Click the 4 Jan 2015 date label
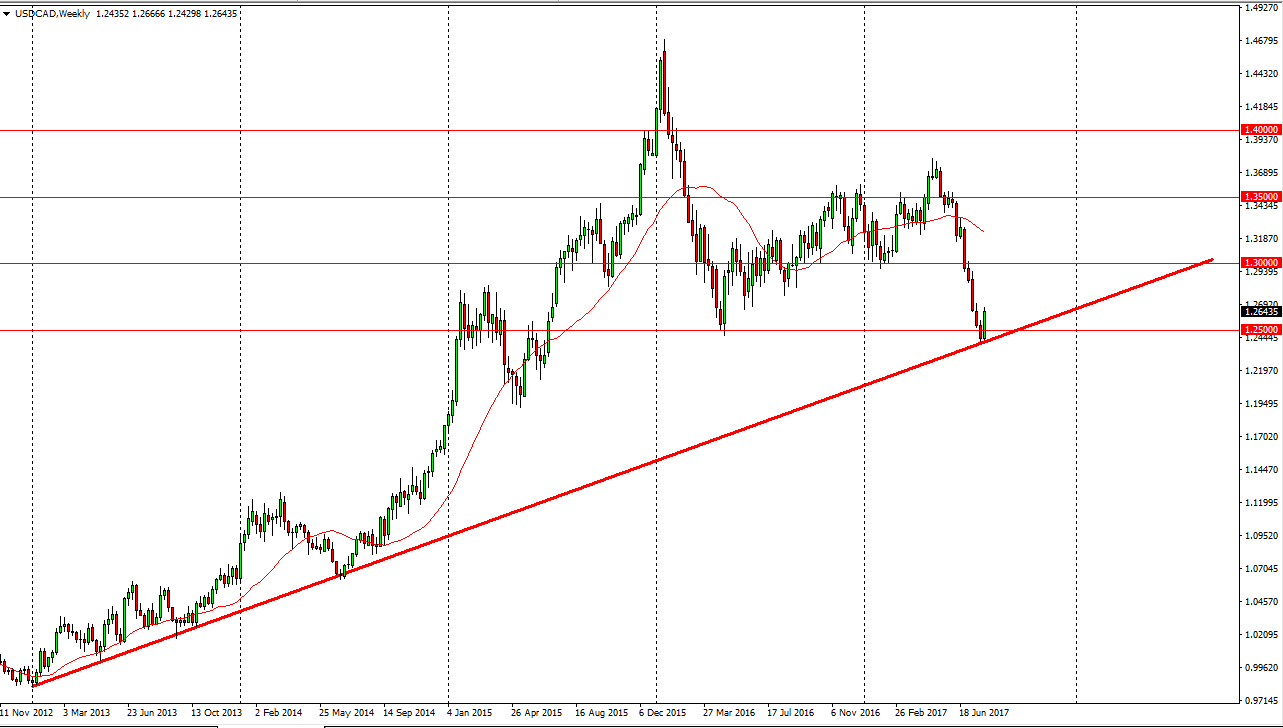 click(x=469, y=713)
